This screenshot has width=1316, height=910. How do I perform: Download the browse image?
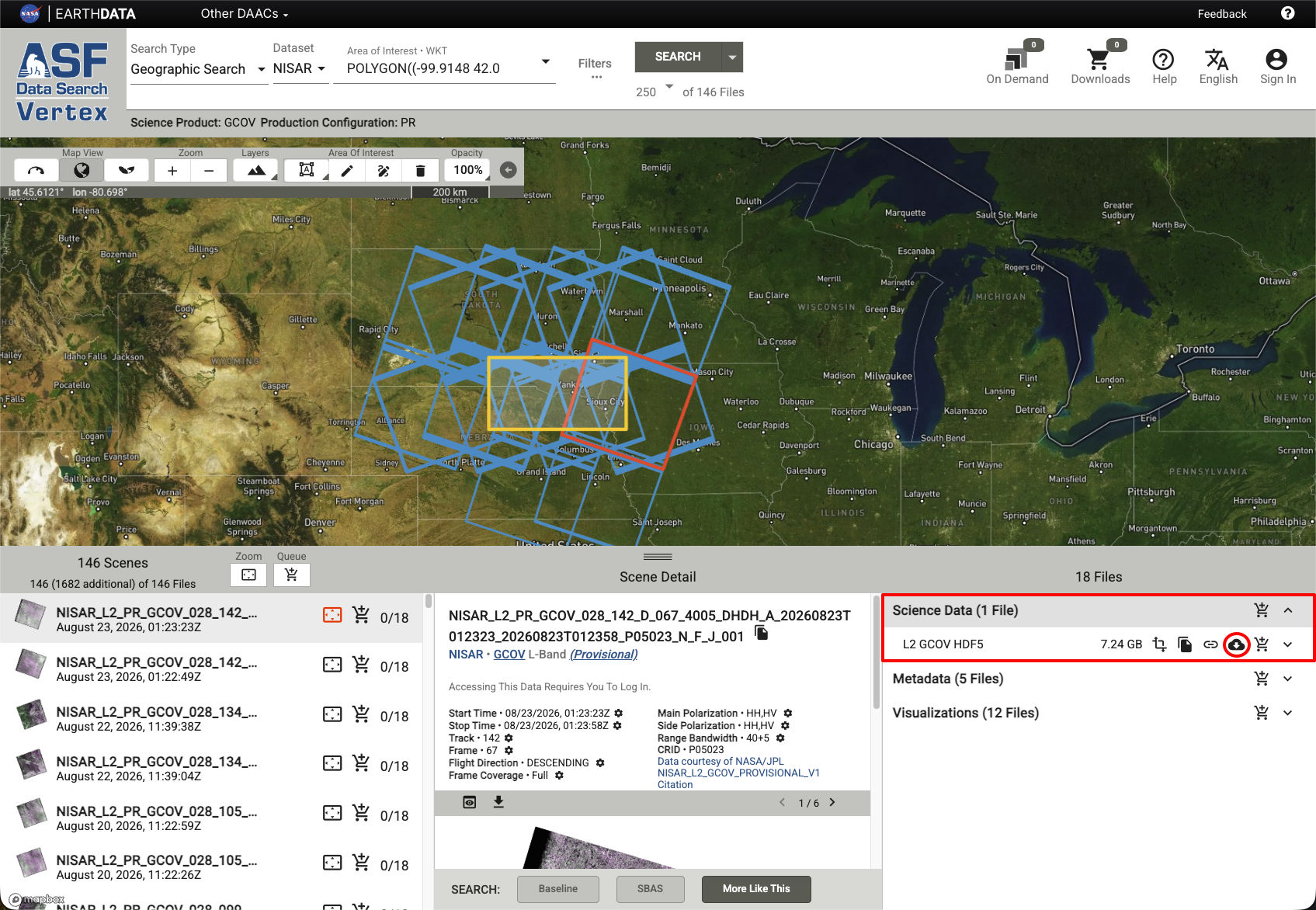click(498, 802)
